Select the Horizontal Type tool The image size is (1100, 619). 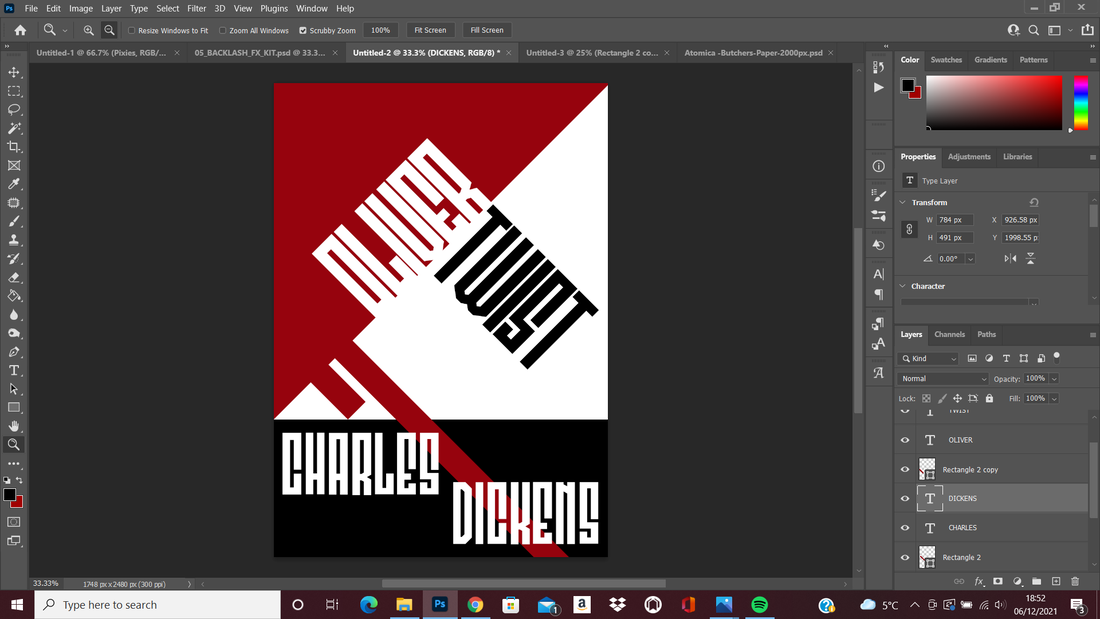click(x=14, y=371)
